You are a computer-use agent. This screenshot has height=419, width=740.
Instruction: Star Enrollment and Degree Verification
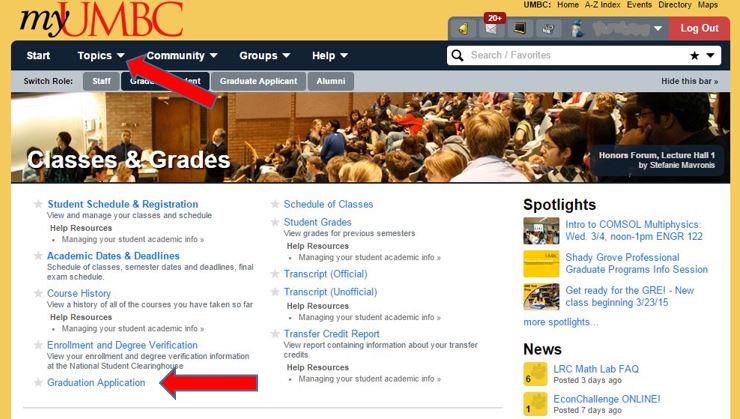[38, 345]
